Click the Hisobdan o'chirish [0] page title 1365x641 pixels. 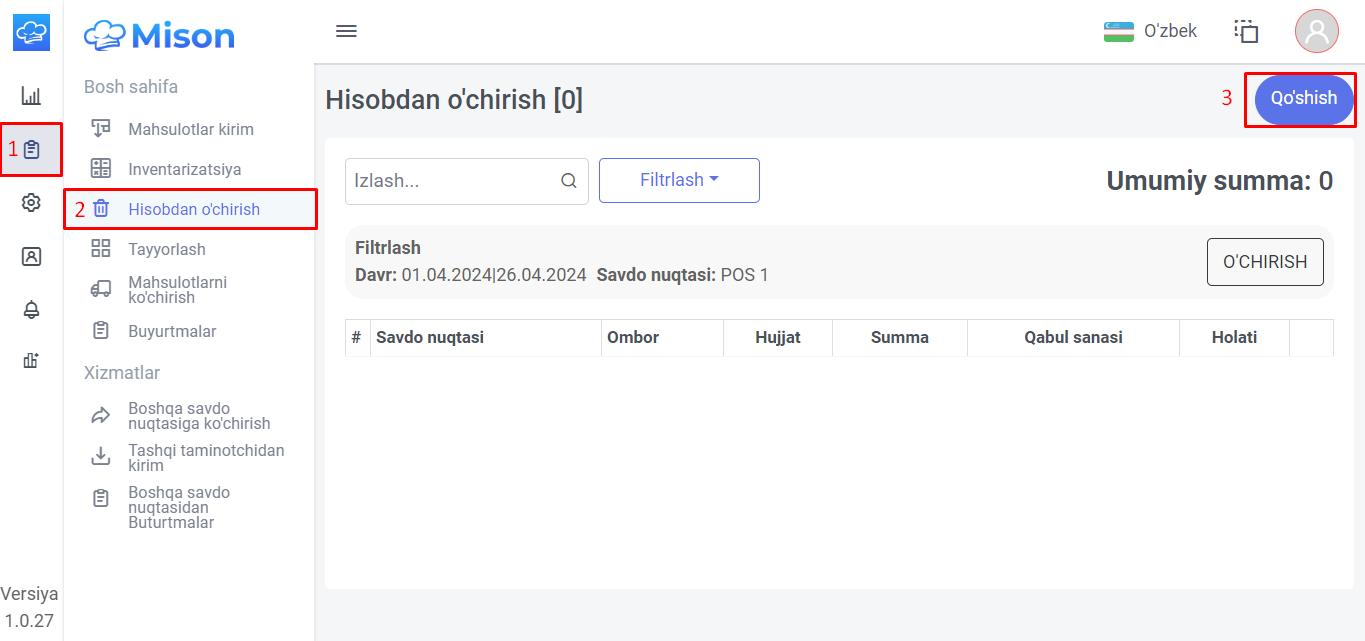[454, 100]
